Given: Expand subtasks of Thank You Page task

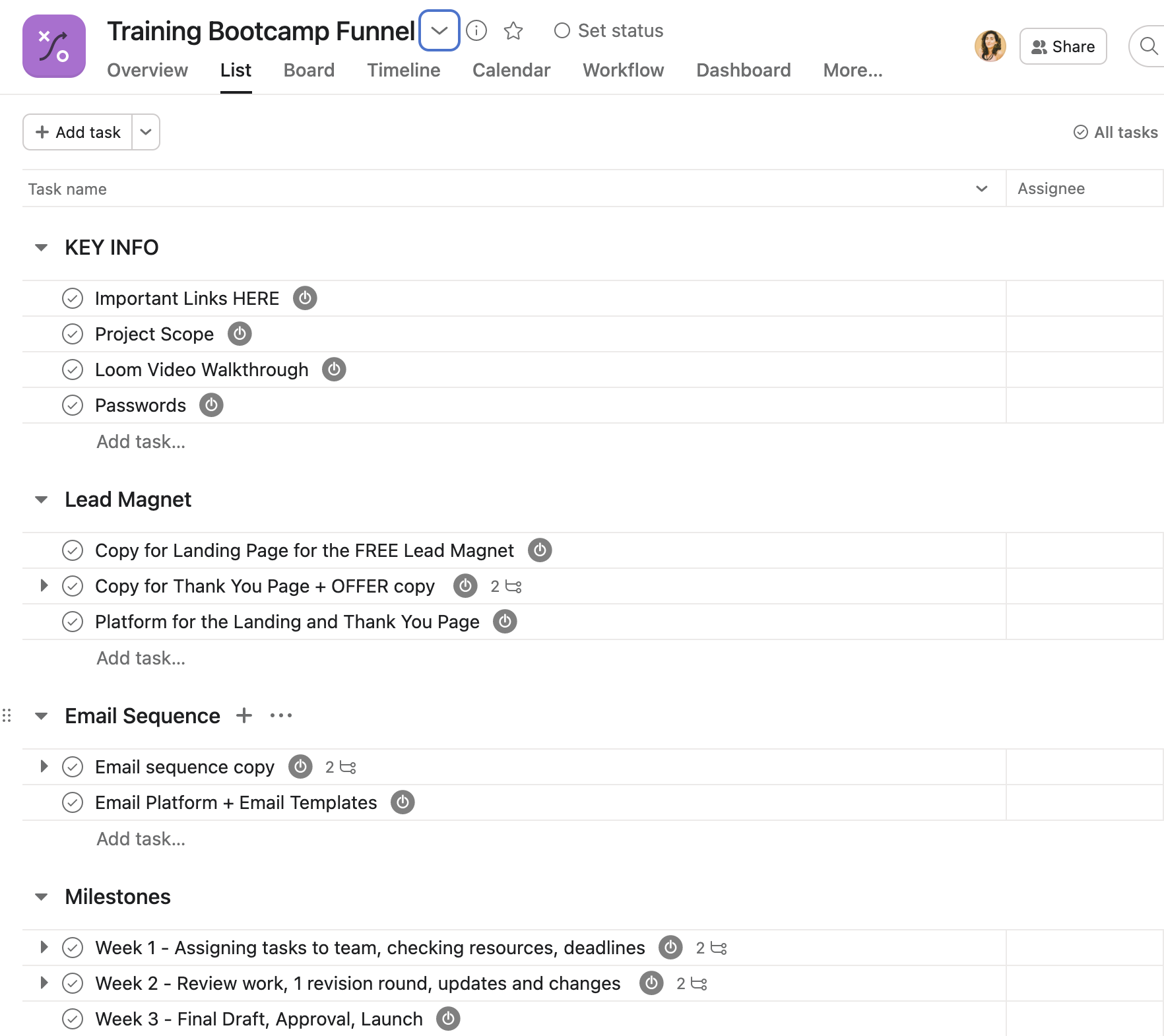Looking at the screenshot, I should tap(44, 585).
